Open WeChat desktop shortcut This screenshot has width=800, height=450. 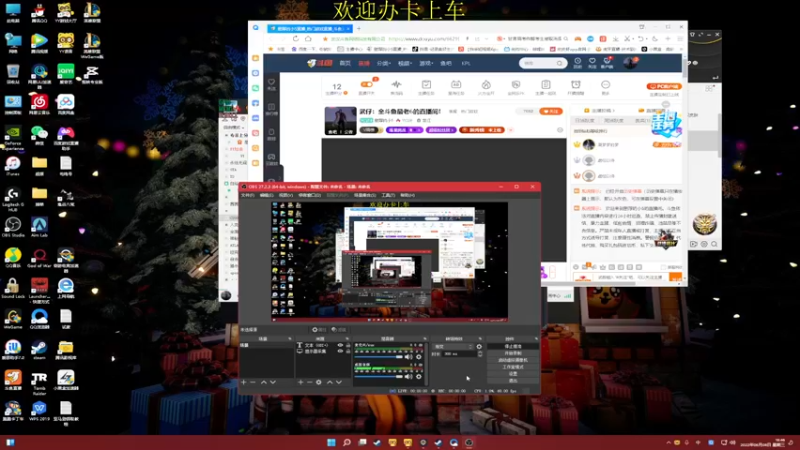pyautogui.click(x=39, y=136)
